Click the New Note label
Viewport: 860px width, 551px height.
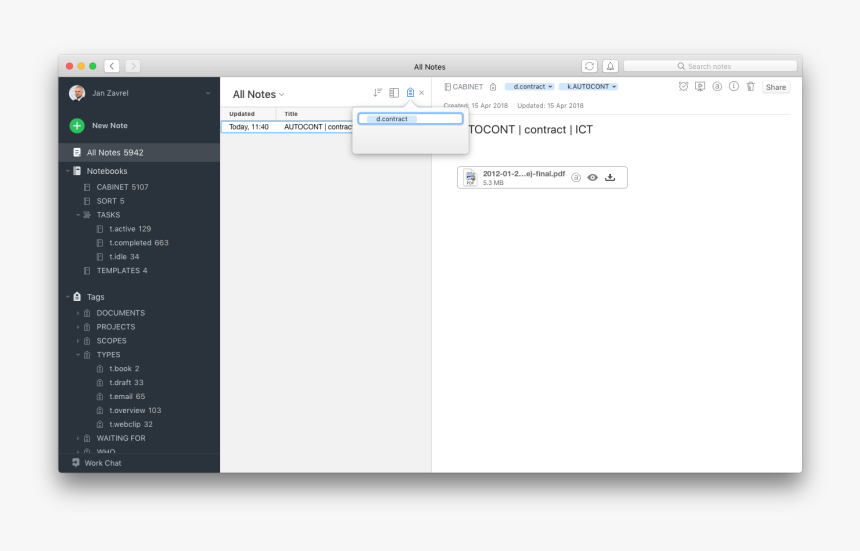click(110, 126)
